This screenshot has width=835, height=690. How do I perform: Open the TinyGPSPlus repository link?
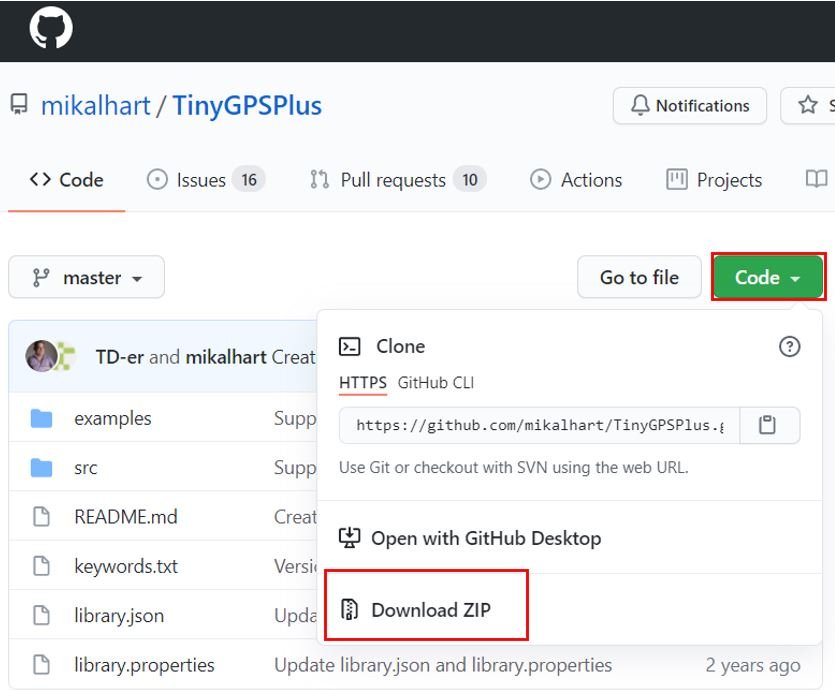pyautogui.click(x=247, y=105)
